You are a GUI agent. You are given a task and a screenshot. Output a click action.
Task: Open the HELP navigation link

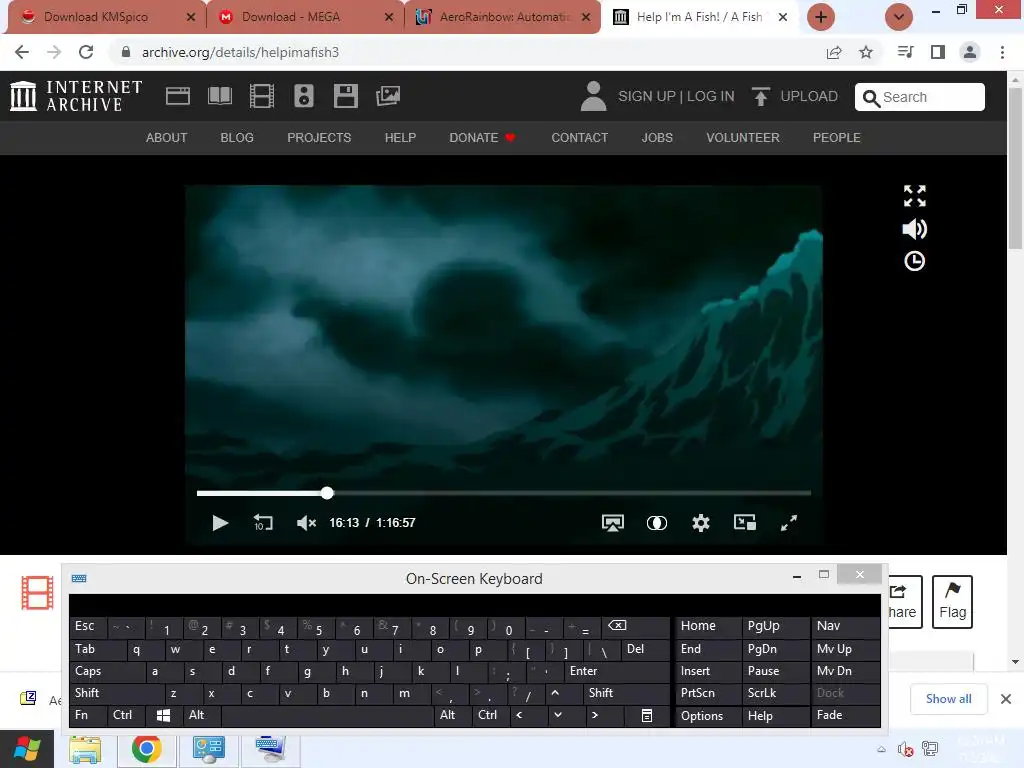(x=400, y=138)
